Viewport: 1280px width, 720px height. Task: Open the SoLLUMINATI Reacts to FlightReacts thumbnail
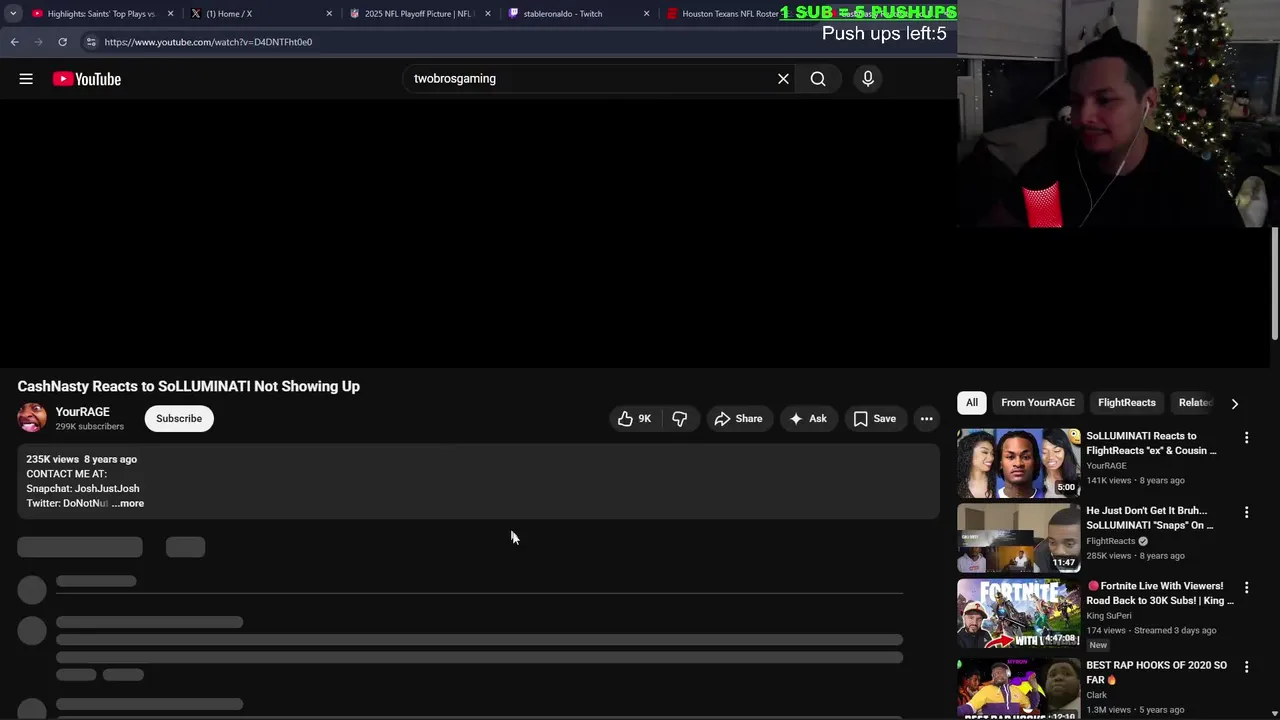coord(1019,463)
